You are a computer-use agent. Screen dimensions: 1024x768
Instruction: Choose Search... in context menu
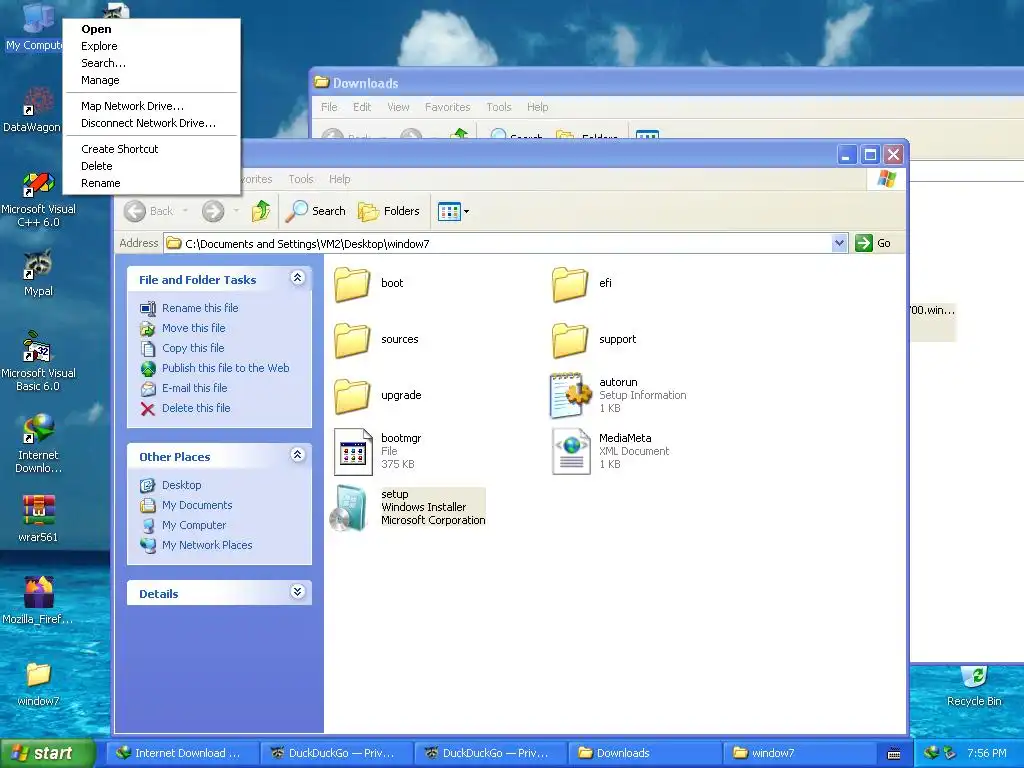[x=152, y=63]
